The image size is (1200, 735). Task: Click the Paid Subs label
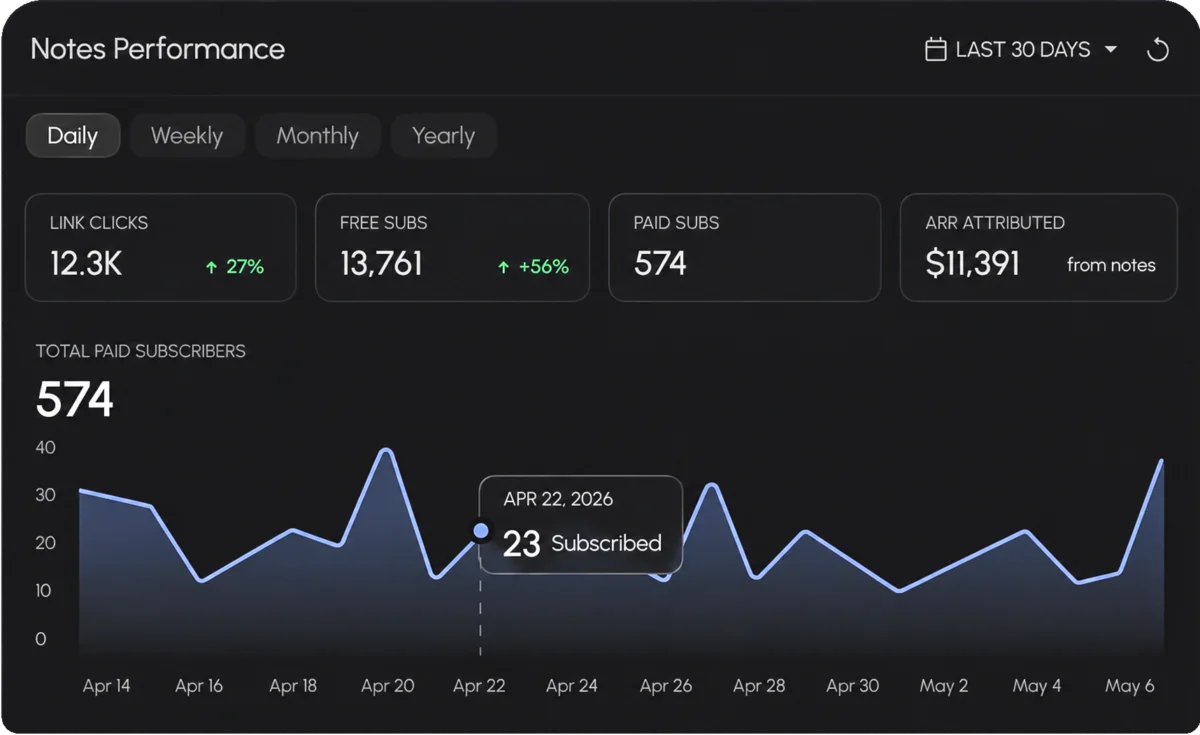[677, 223]
